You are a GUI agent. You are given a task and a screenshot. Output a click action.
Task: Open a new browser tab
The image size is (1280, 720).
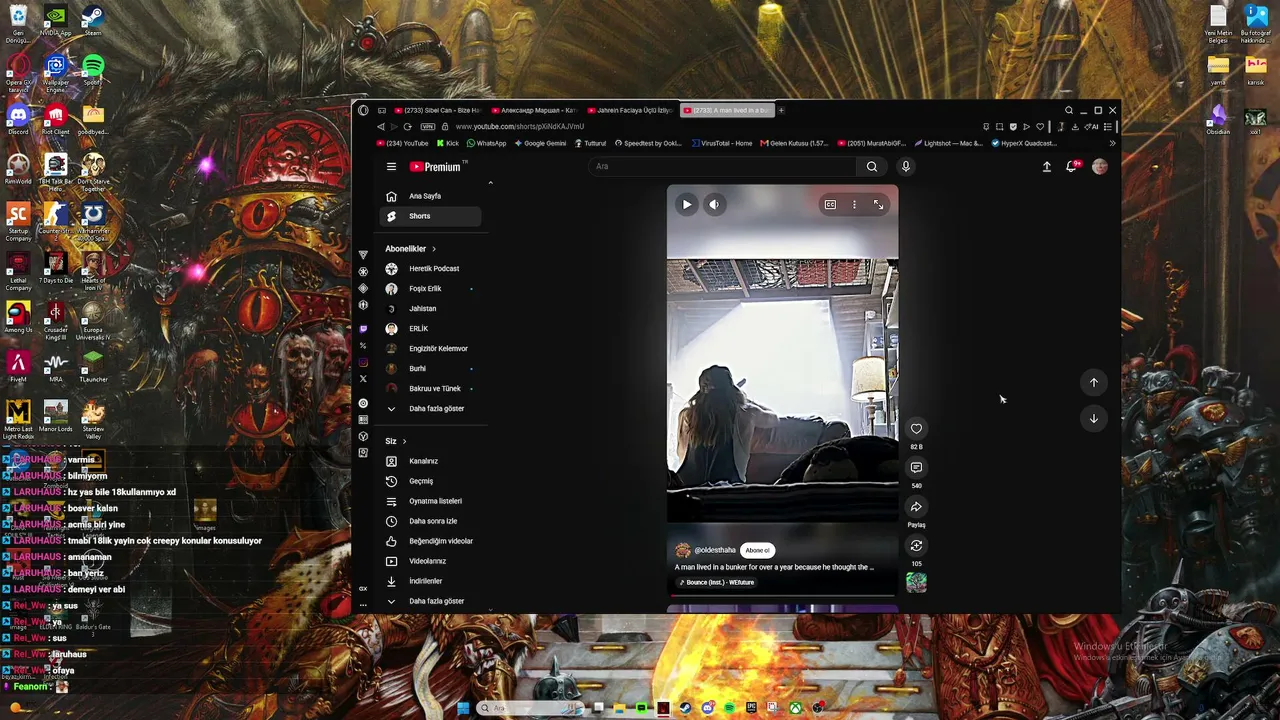click(x=781, y=110)
